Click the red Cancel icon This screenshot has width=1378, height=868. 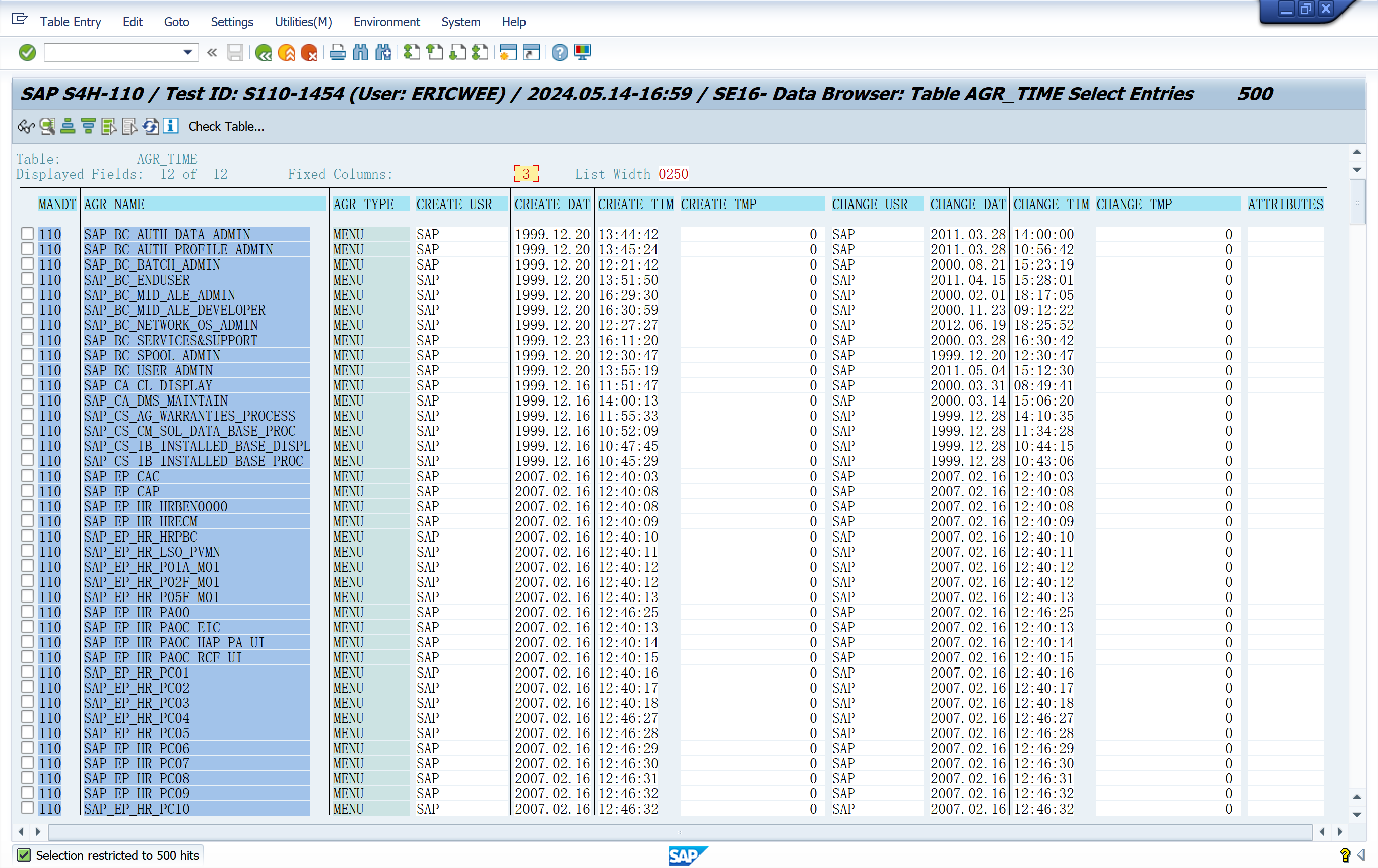click(309, 53)
